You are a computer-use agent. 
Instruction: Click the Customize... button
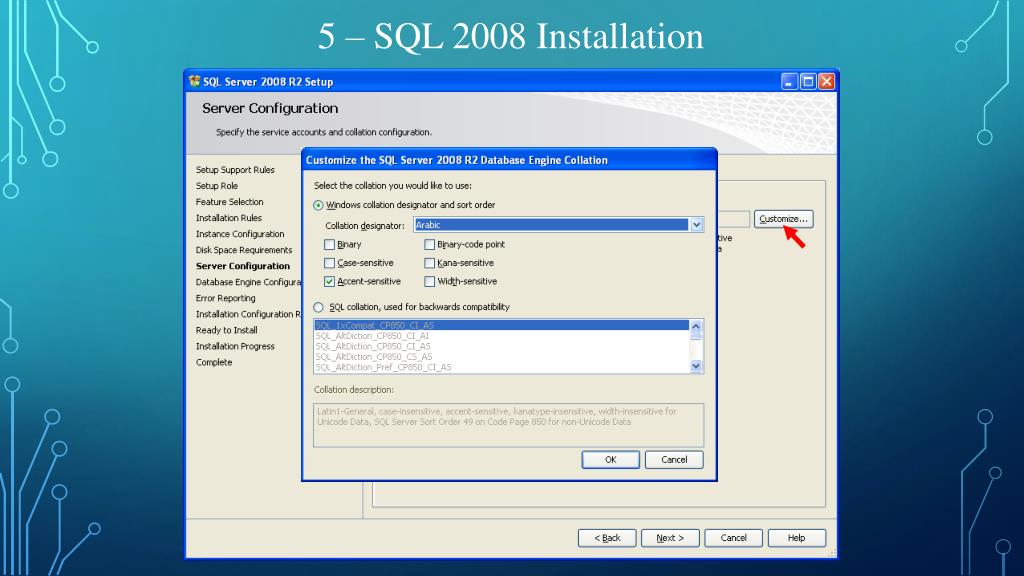[784, 219]
